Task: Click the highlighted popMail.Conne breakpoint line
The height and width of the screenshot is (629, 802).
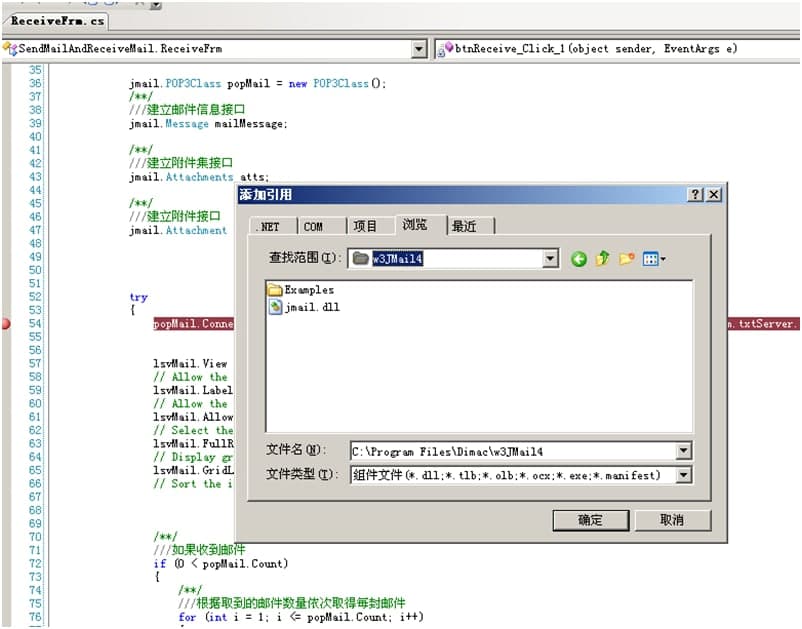Action: [194, 324]
